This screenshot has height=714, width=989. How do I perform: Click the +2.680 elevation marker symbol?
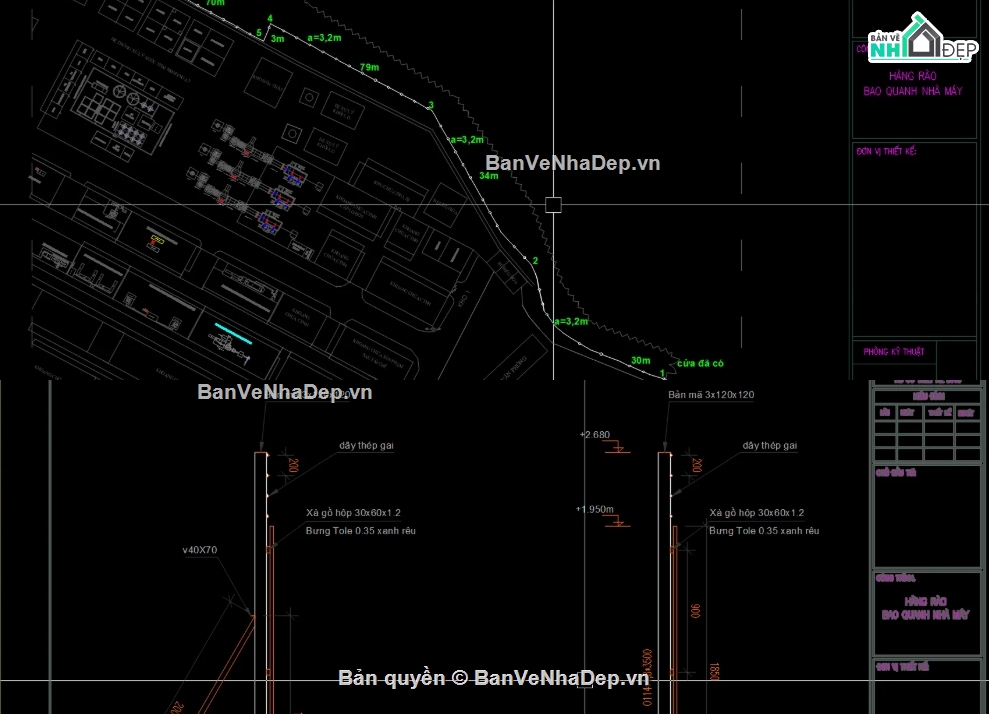click(618, 450)
